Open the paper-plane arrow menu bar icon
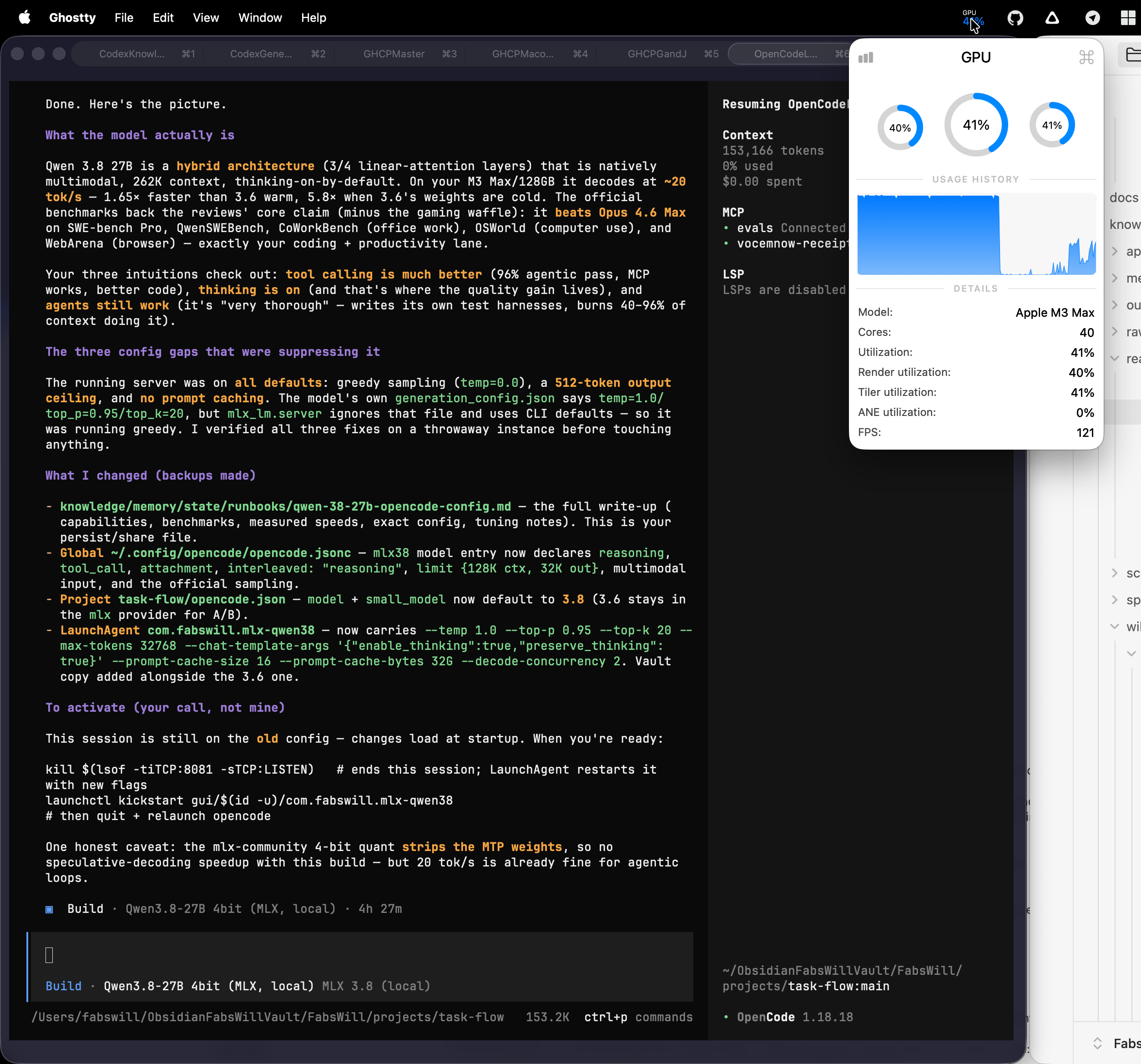Image resolution: width=1141 pixels, height=1064 pixels. tap(1092, 18)
